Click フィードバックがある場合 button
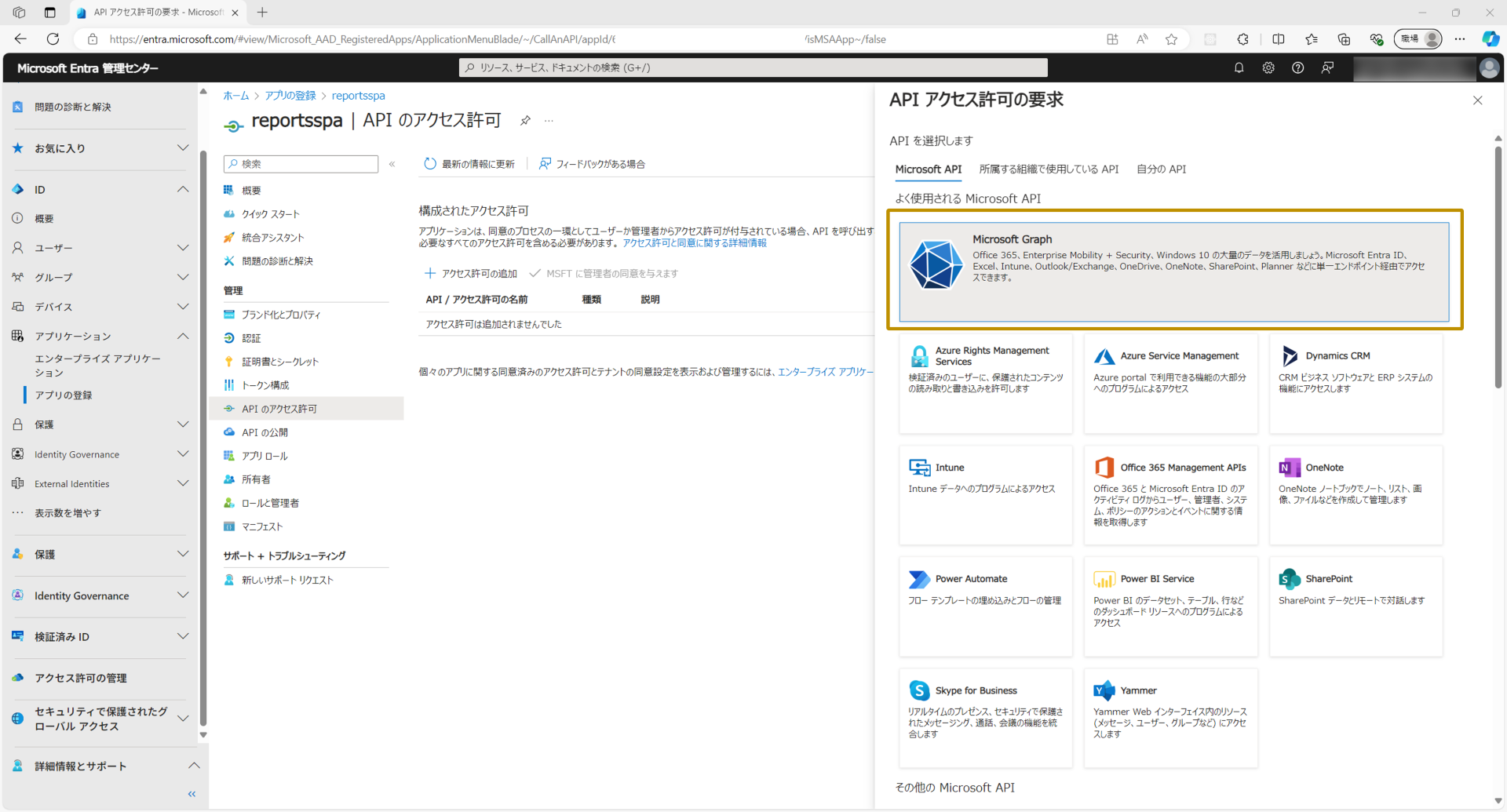 [592, 164]
